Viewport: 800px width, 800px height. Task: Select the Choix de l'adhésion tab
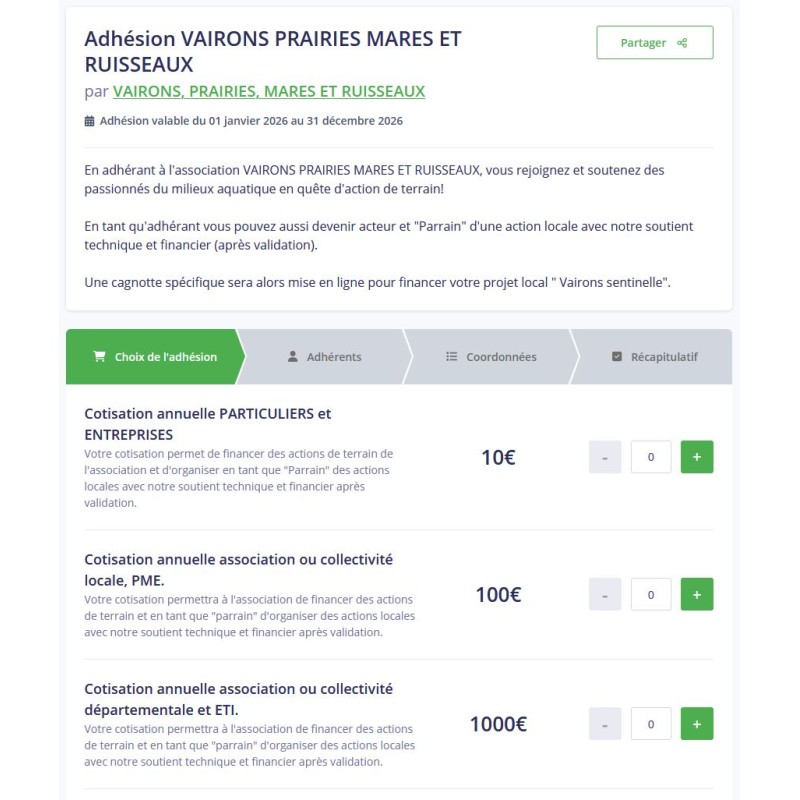point(155,355)
